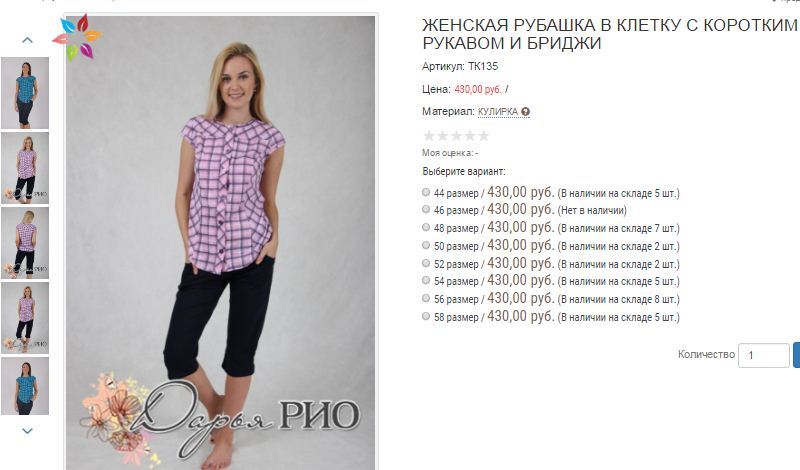
Task: Select the 44 размер radio option
Action: pos(426,192)
